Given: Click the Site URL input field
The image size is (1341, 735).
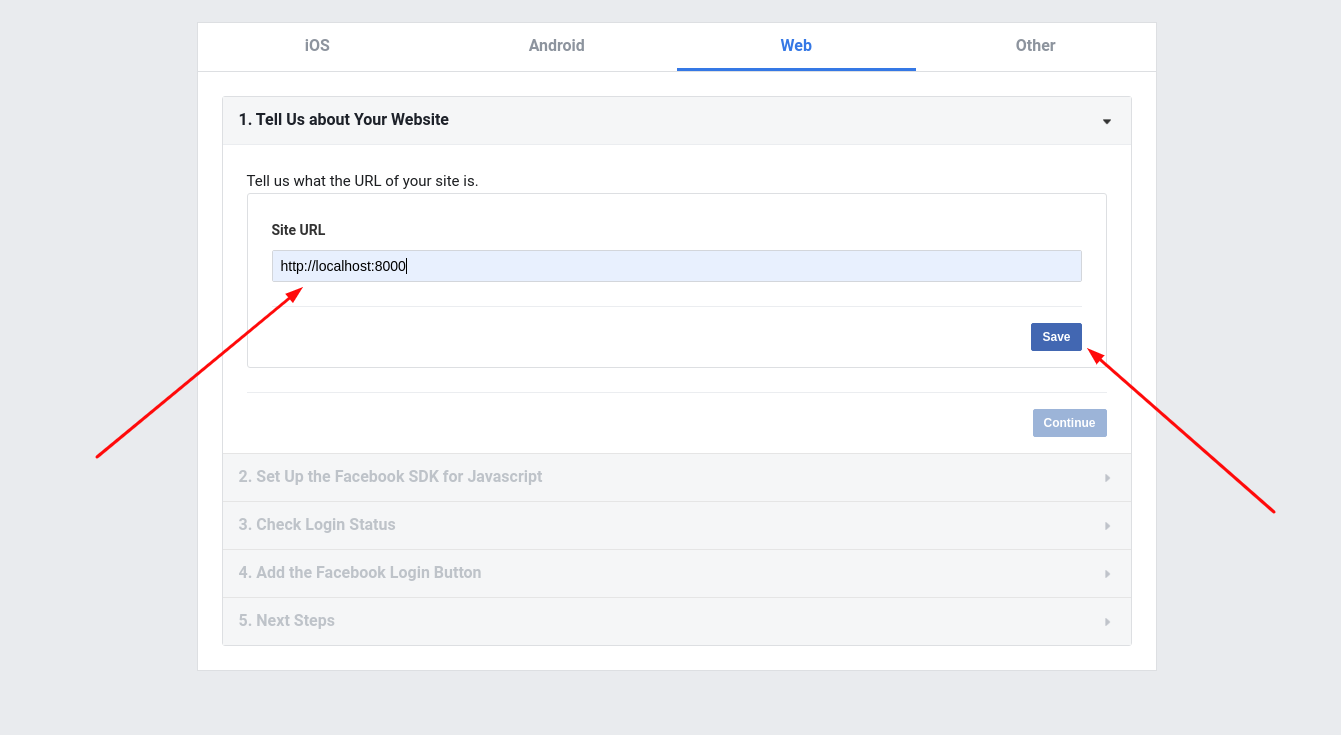Looking at the screenshot, I should click(676, 266).
